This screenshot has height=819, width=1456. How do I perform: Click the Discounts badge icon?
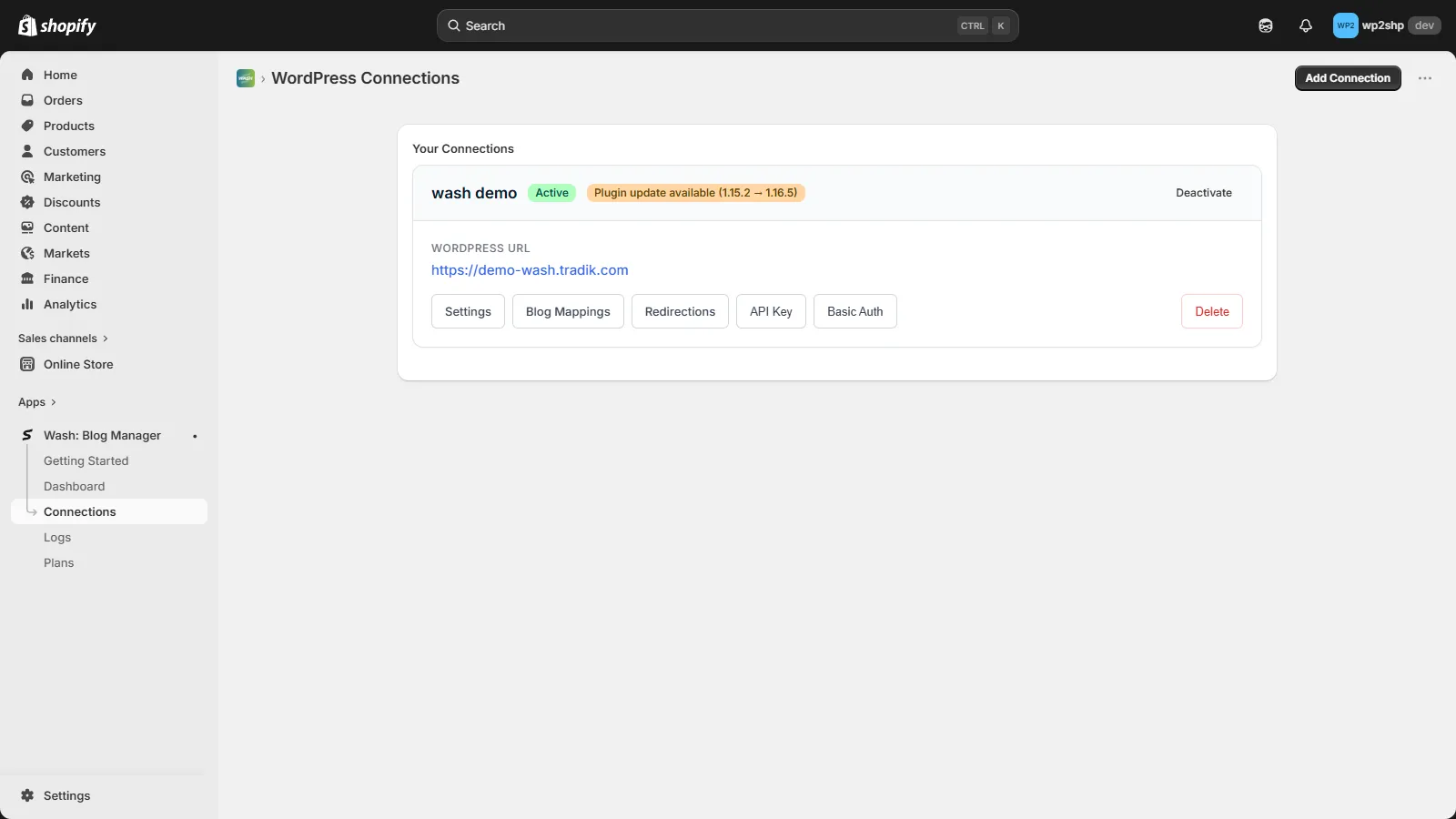coord(27,202)
